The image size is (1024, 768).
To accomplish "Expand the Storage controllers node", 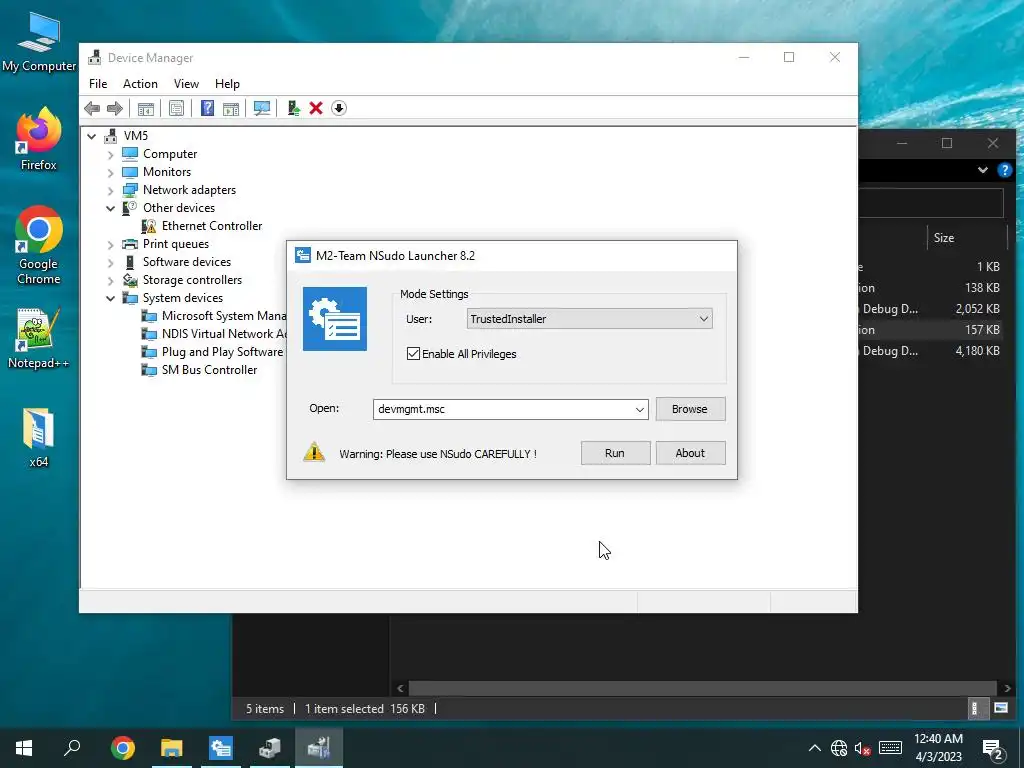I will point(110,281).
